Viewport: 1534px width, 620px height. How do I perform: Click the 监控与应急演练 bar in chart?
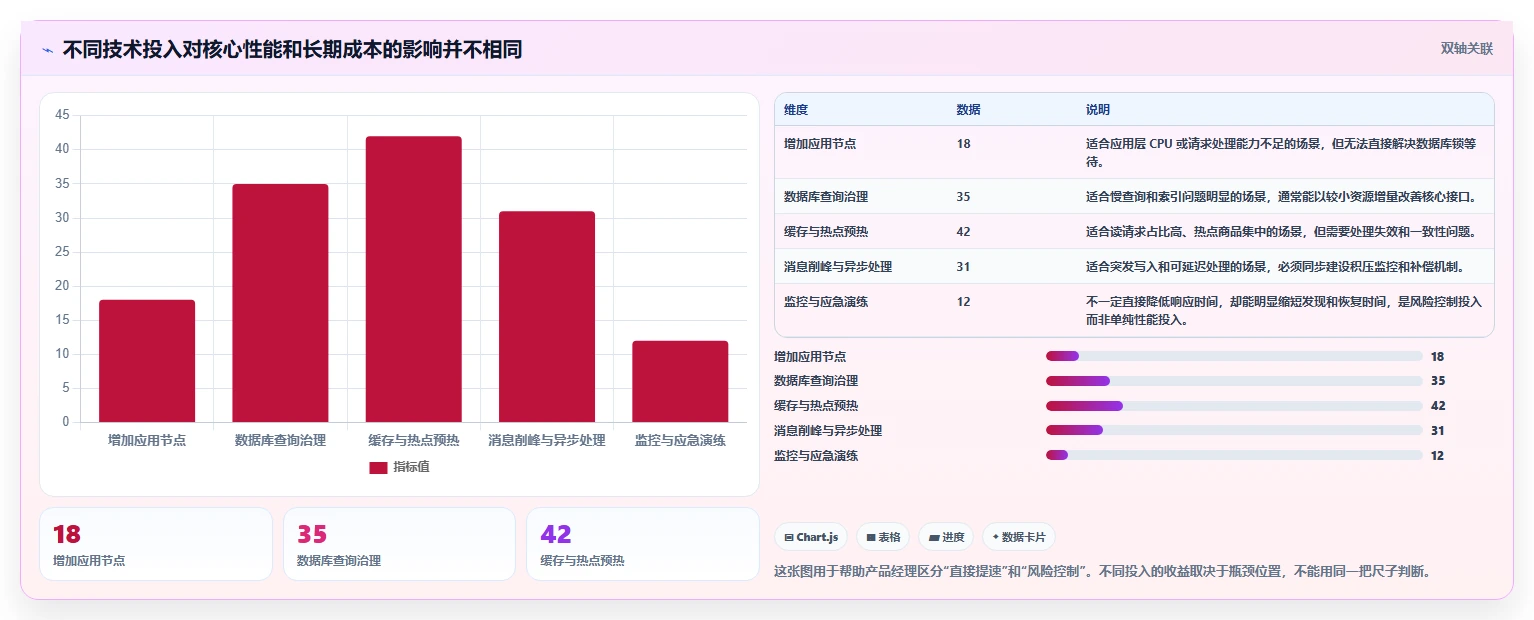click(680, 381)
